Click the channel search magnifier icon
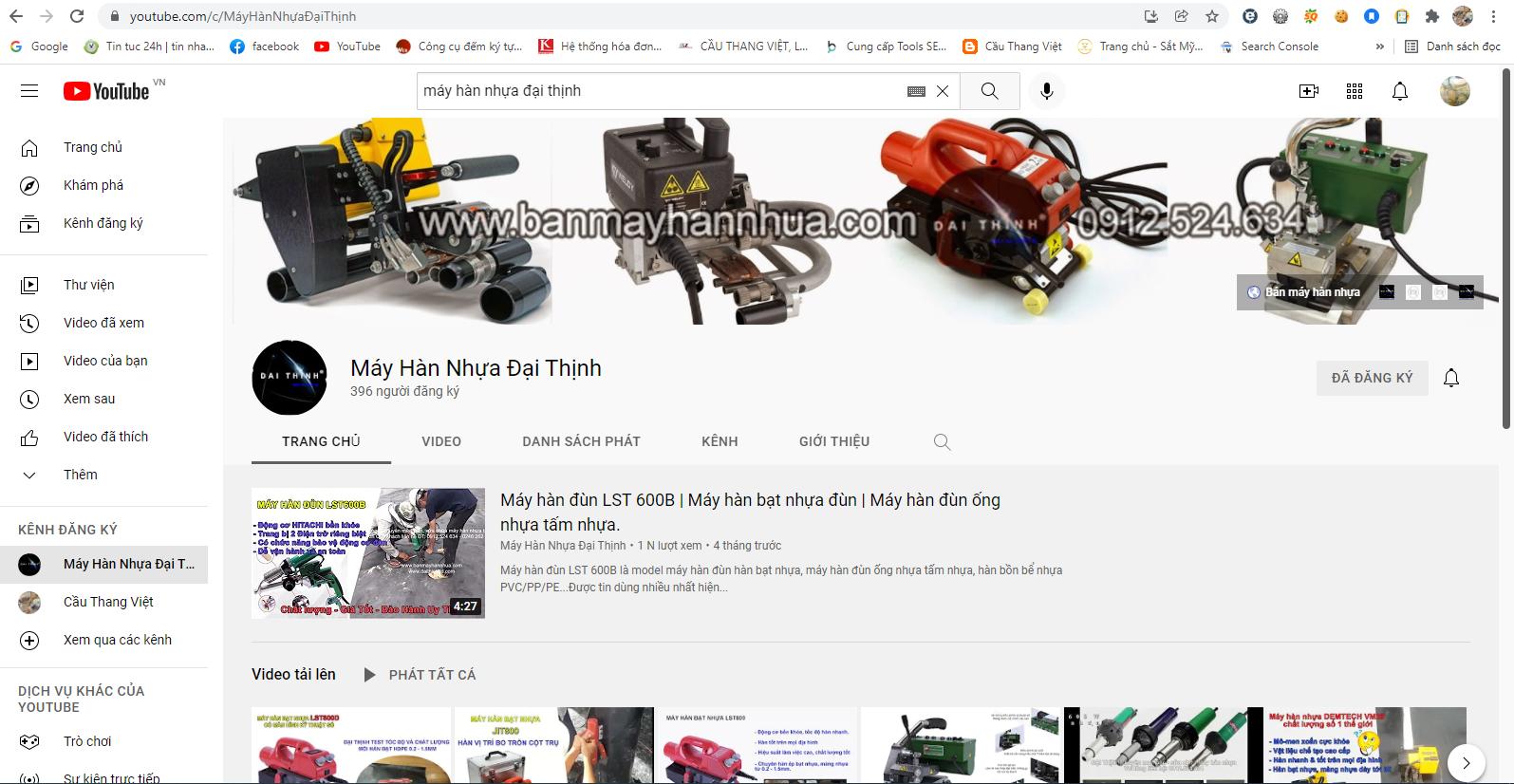The width and height of the screenshot is (1514, 784). pos(942,441)
